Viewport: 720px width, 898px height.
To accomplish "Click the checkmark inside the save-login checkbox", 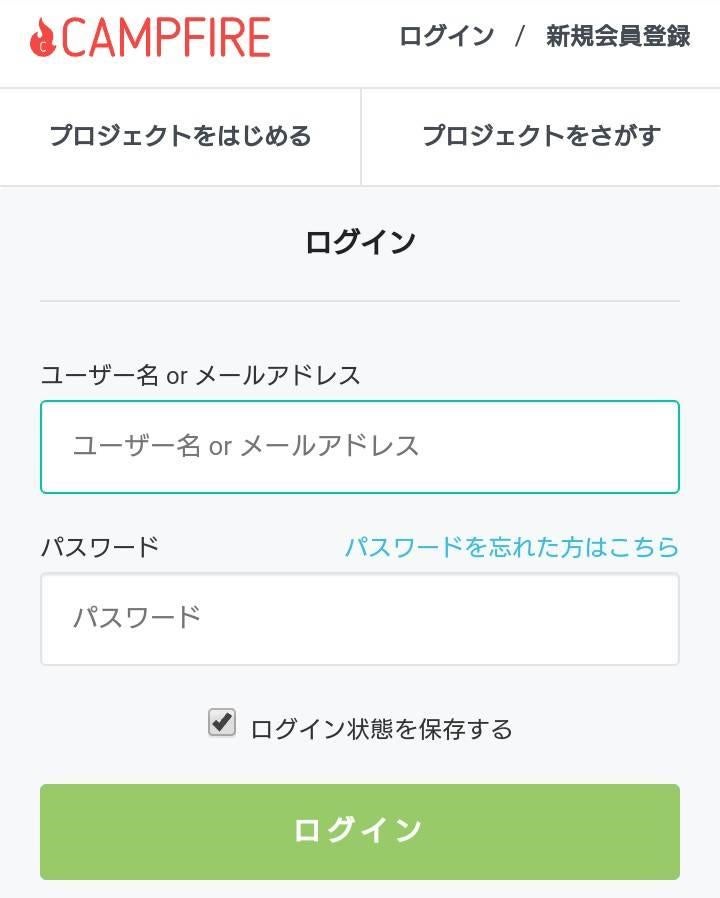I will (223, 720).
